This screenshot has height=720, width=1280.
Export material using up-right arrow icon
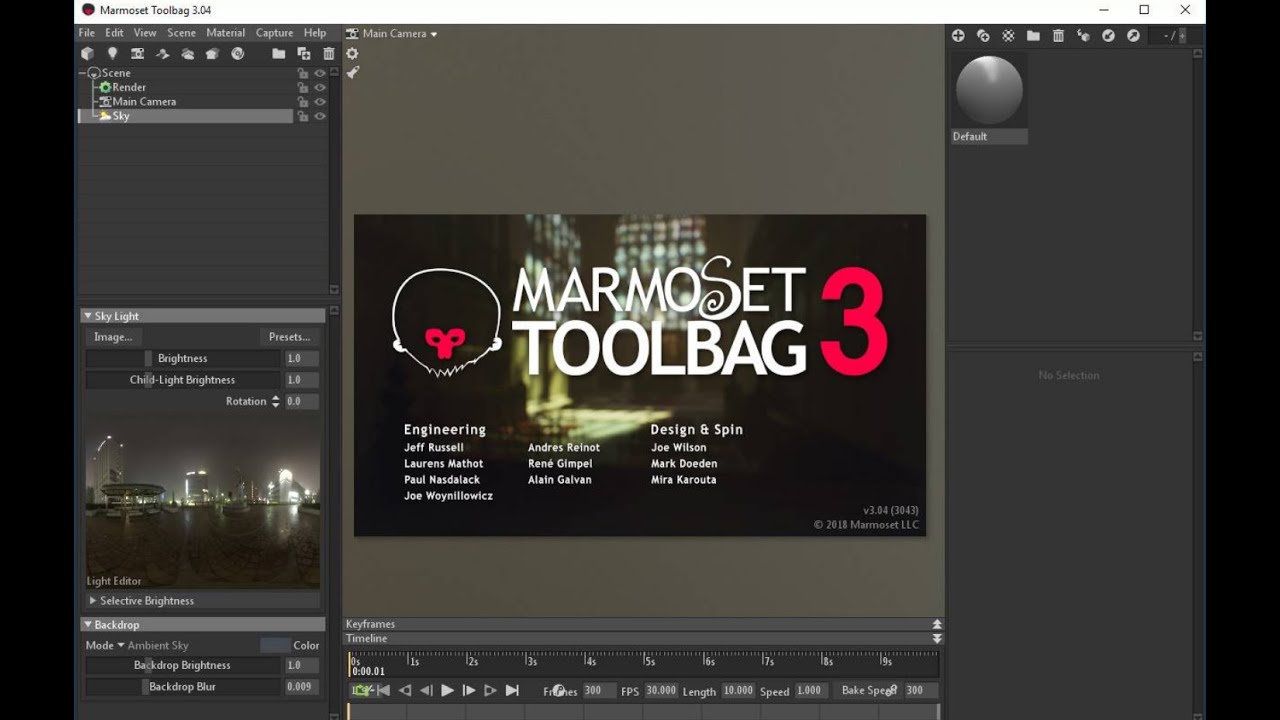pos(1133,36)
